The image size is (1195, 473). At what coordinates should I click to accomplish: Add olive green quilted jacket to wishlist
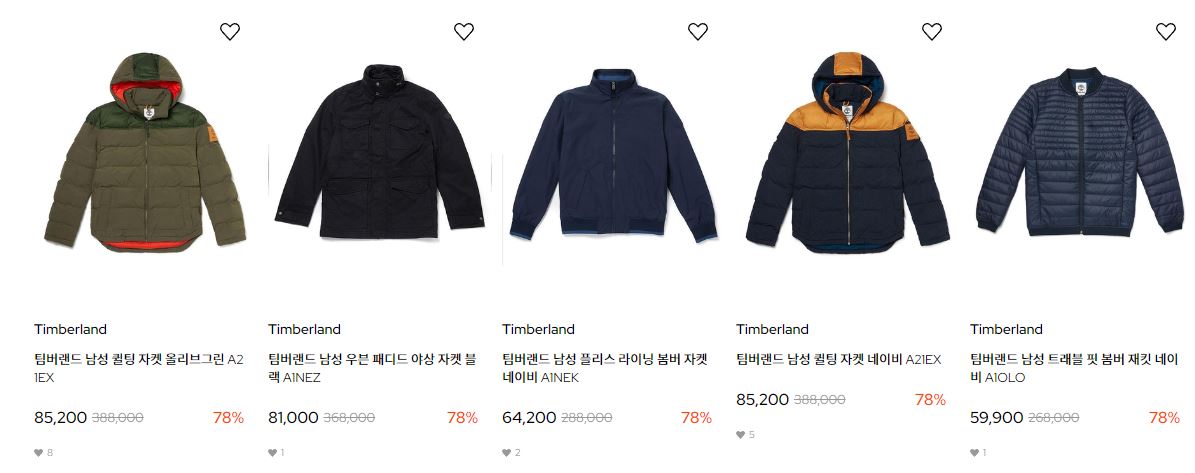click(229, 31)
